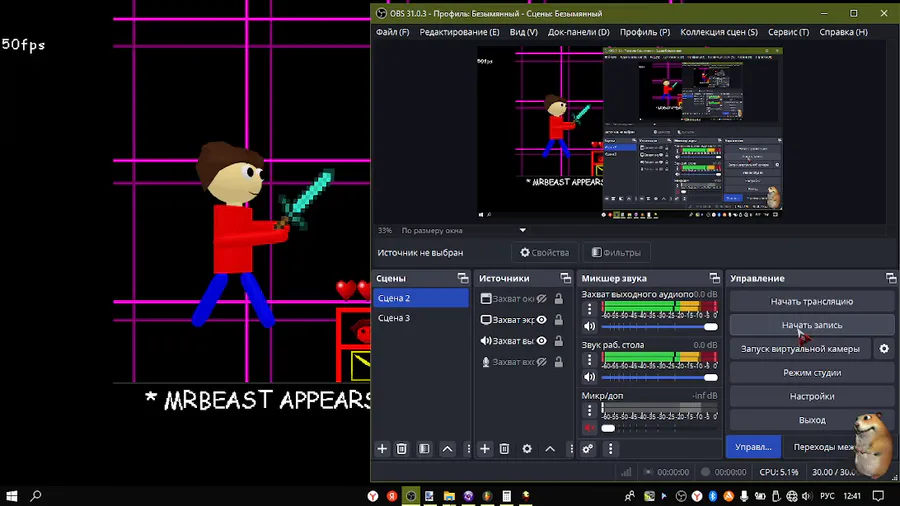Show hidden audio input capture source eye
Screen dimensions: 900x506
541,362
